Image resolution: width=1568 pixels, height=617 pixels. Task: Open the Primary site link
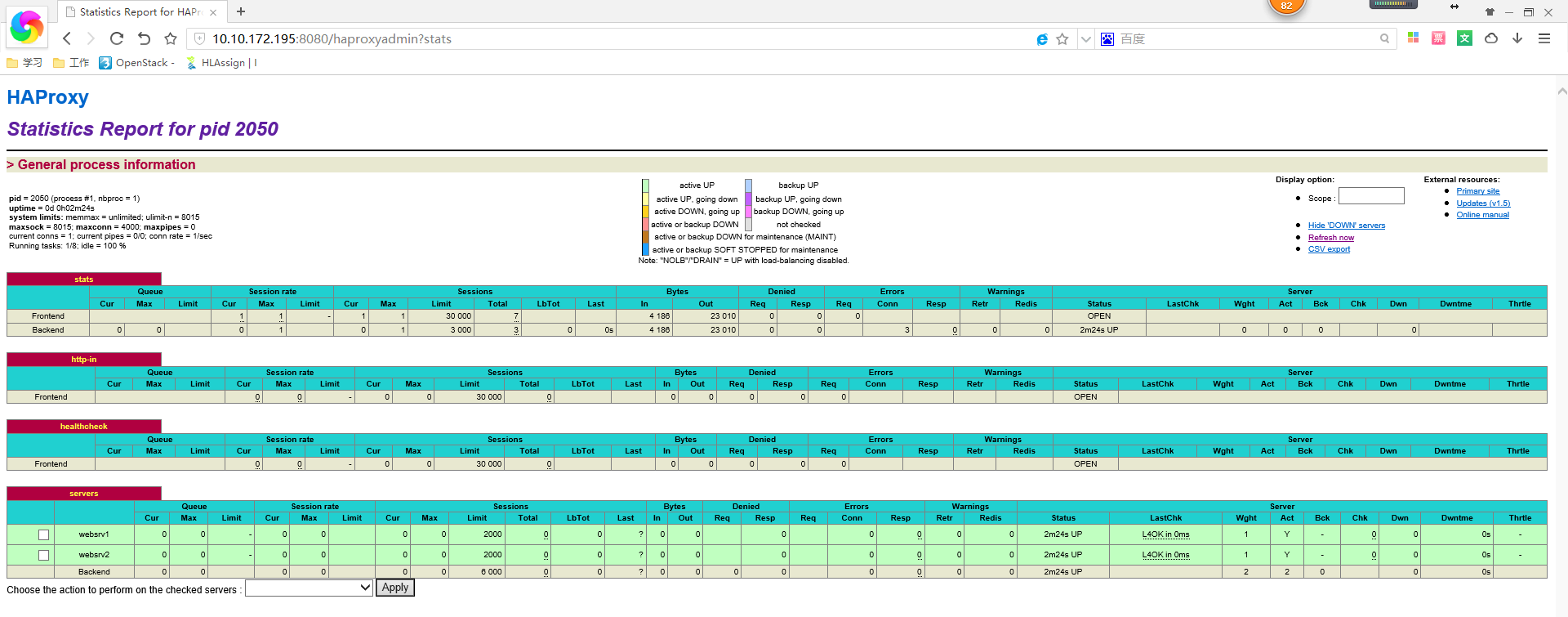[x=1478, y=191]
